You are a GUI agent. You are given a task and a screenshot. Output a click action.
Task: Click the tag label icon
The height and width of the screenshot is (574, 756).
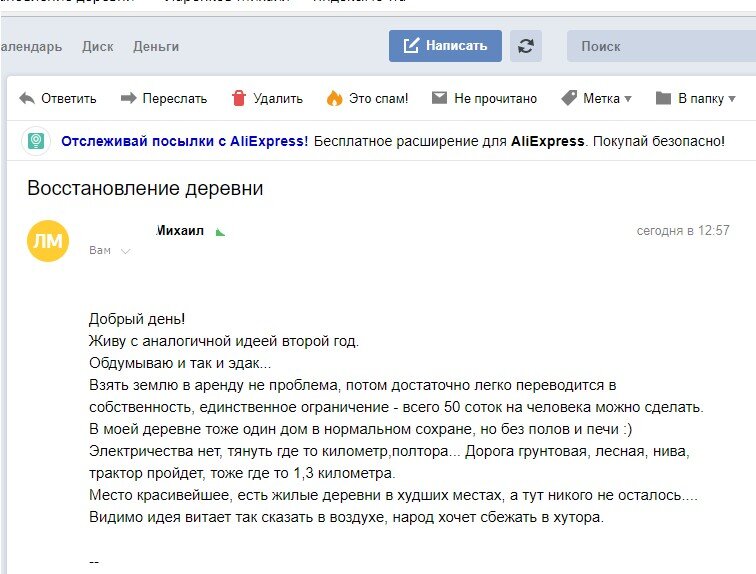coord(569,98)
